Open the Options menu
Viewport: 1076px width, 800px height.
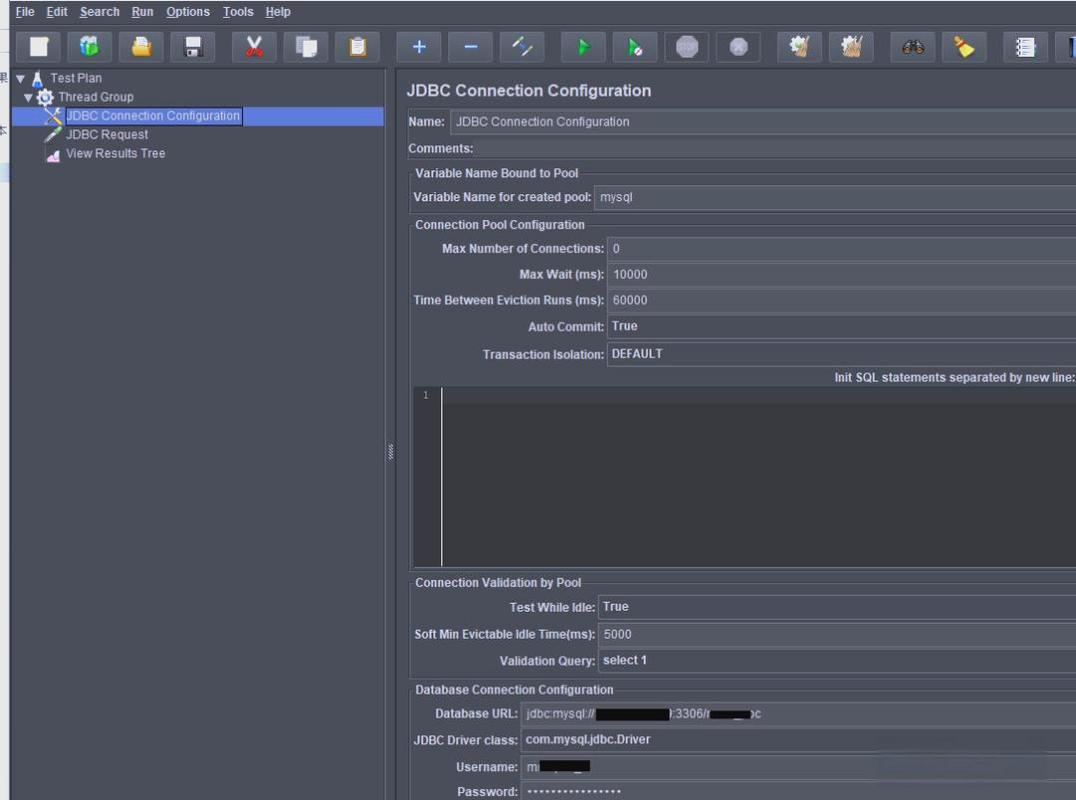click(x=188, y=12)
